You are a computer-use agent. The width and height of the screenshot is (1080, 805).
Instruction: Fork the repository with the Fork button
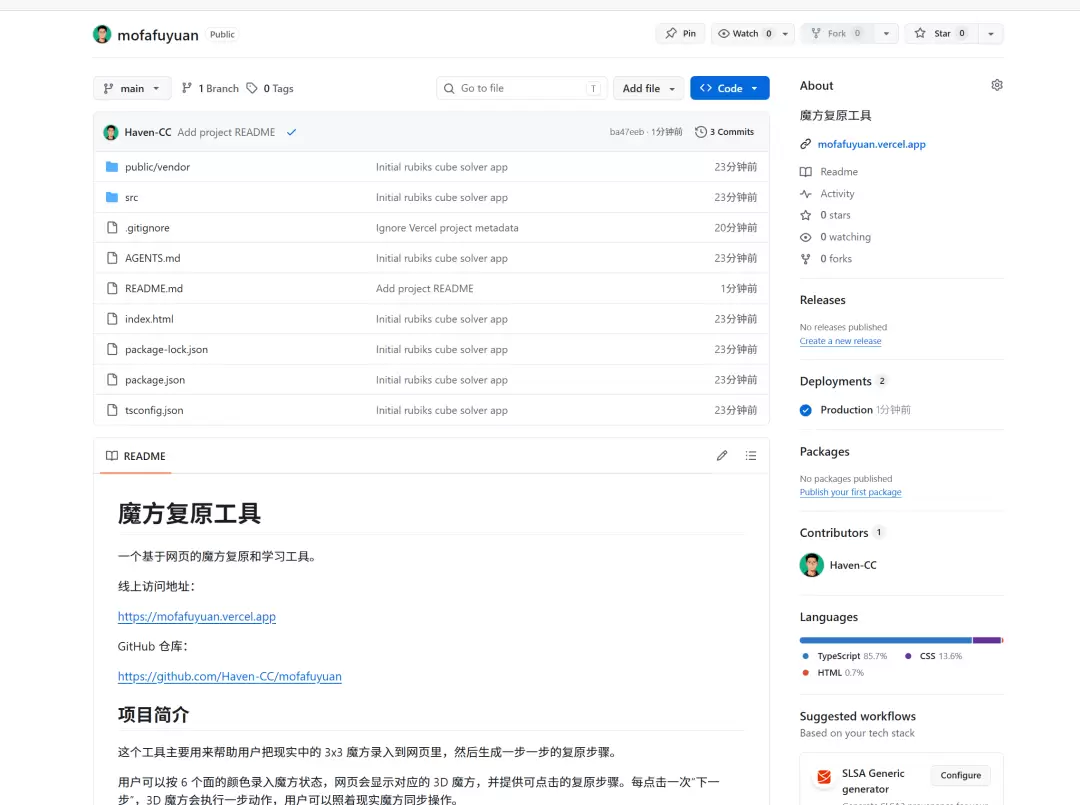[x=837, y=33]
